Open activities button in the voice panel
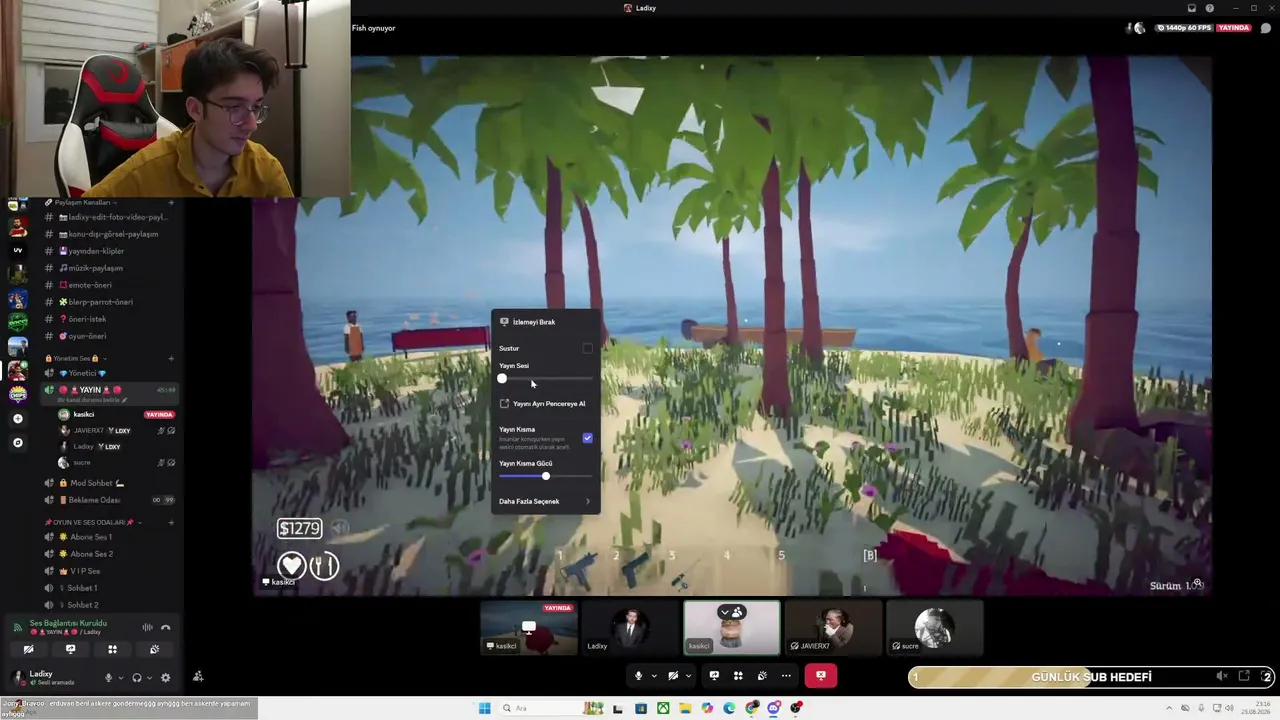This screenshot has width=1280, height=720. pyautogui.click(x=112, y=649)
